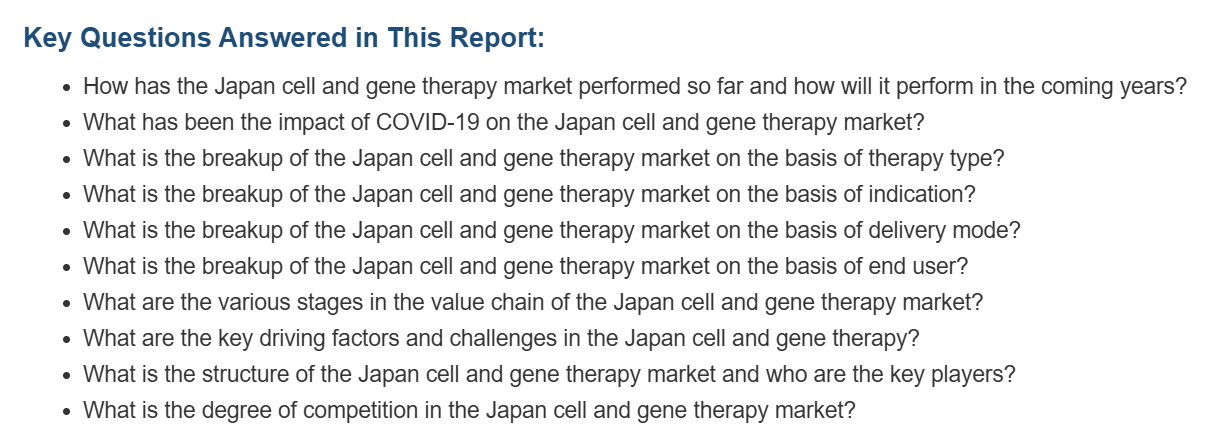Image resolution: width=1207 pixels, height=448 pixels.
Task: Click the bullet dot beside the indication question
Action: 66,196
